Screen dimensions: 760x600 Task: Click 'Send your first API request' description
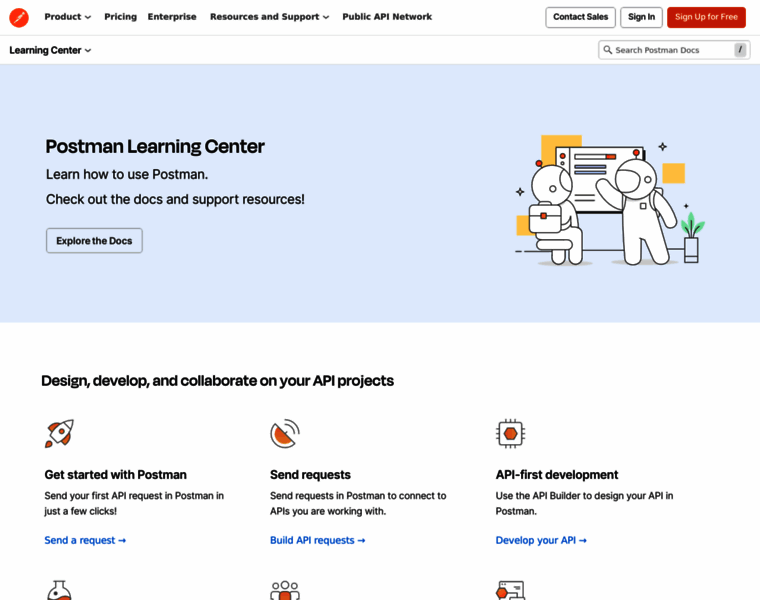click(134, 504)
